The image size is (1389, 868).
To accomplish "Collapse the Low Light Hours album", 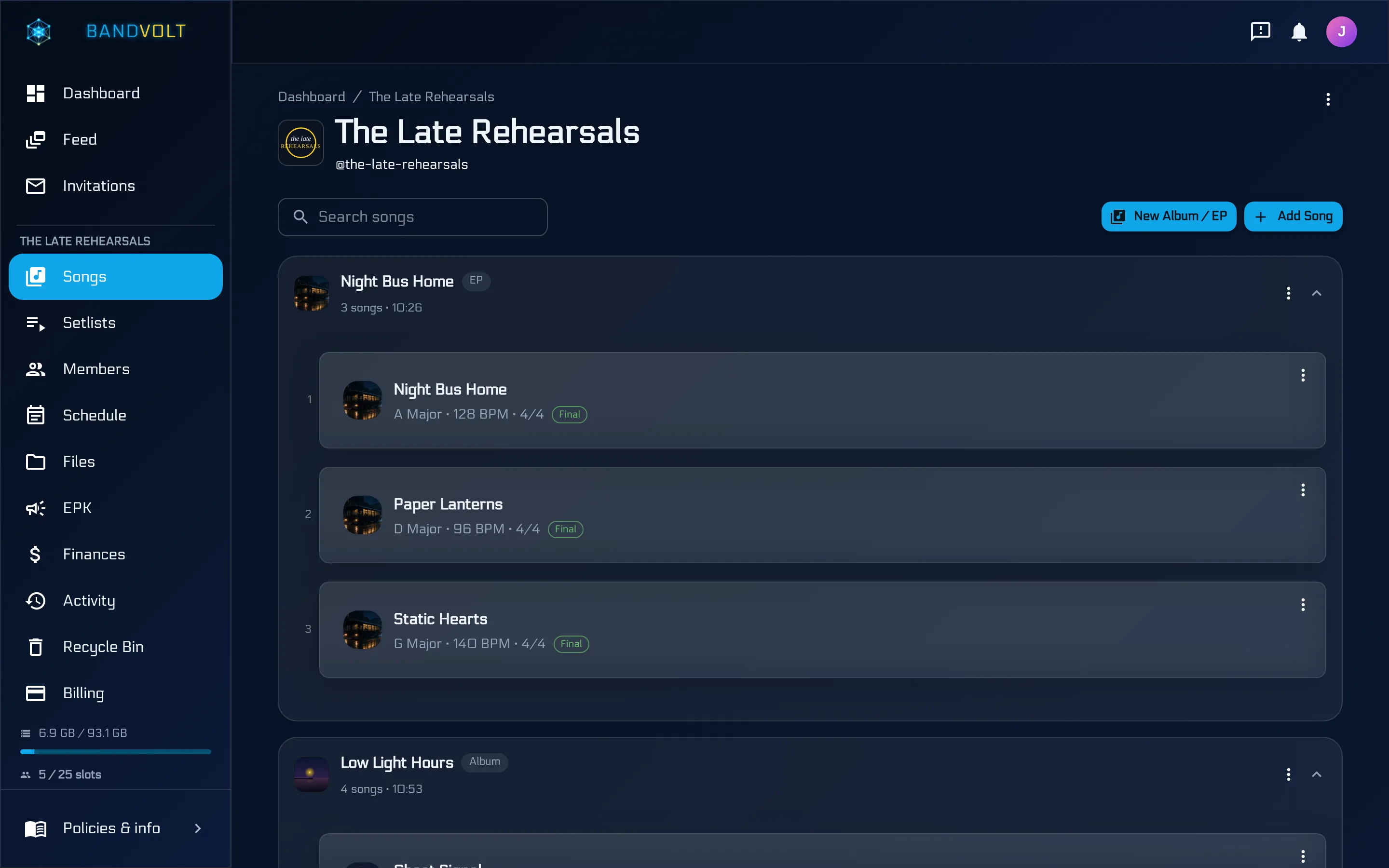I will point(1317,774).
